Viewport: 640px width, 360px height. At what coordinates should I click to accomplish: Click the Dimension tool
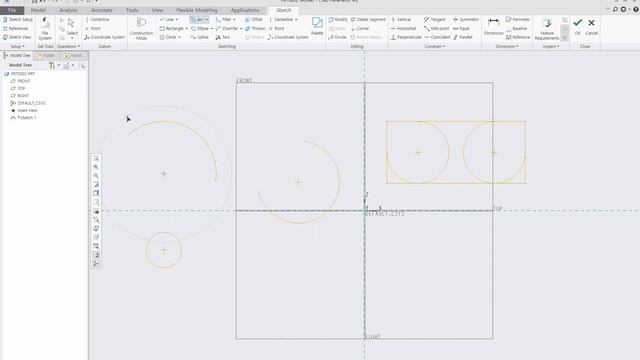tap(493, 27)
